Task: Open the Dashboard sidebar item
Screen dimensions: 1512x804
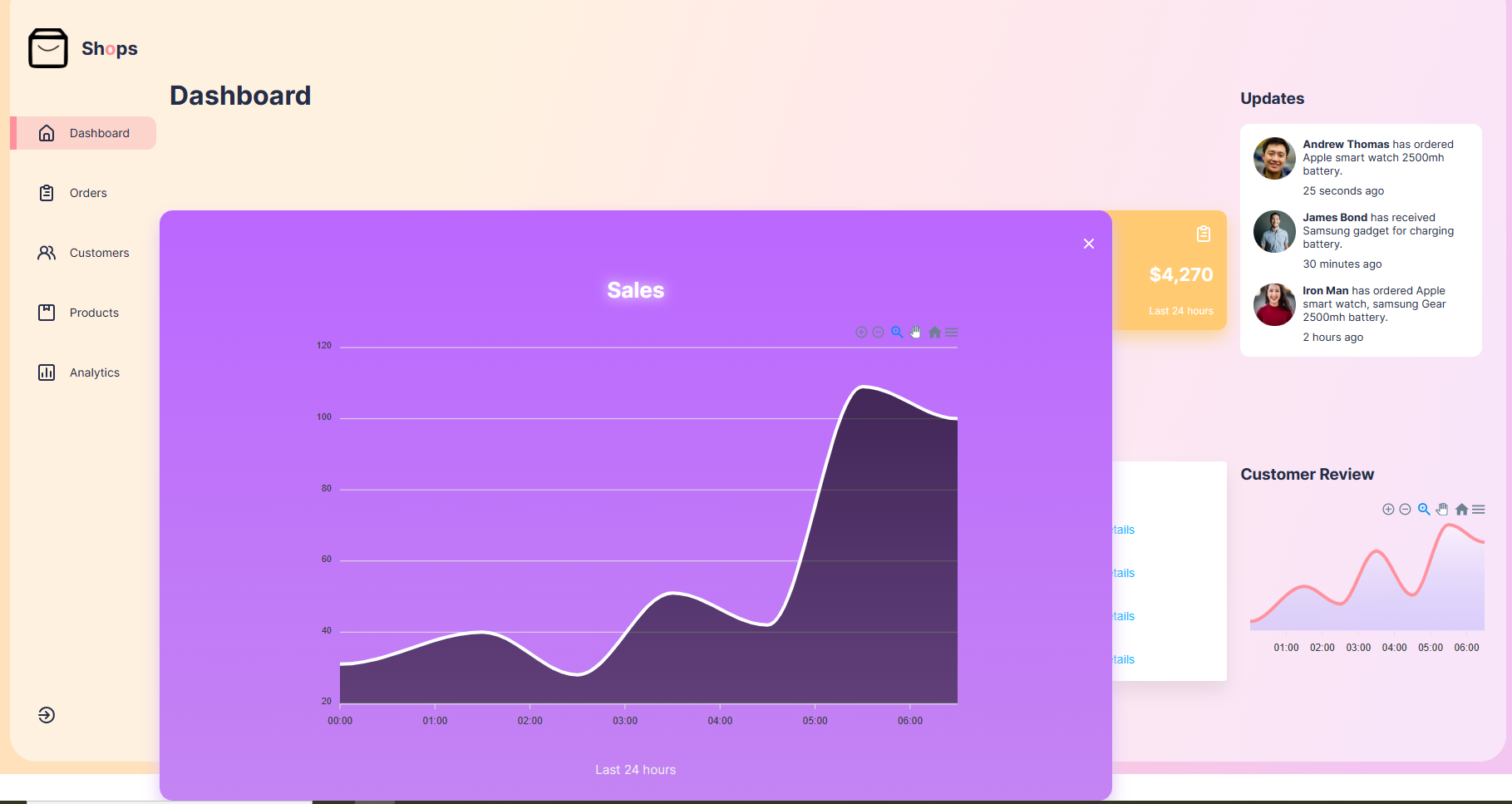Action: click(83, 133)
